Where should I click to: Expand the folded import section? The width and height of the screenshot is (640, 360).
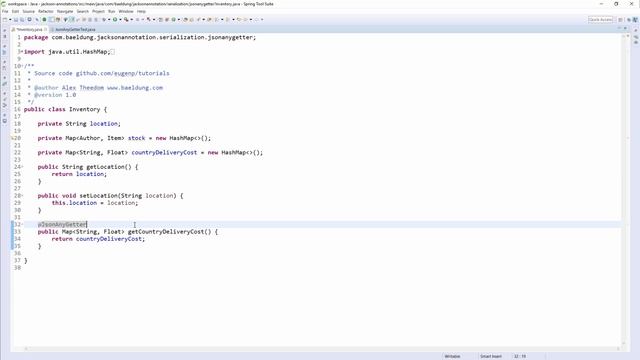[x=21, y=52]
